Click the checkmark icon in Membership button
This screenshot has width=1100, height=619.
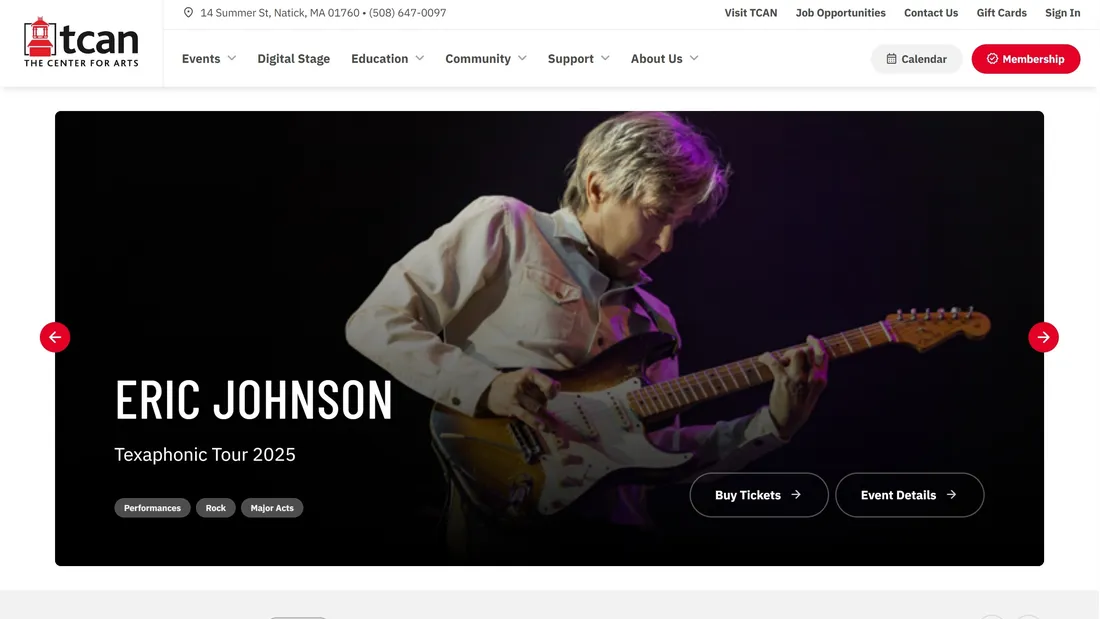(992, 59)
